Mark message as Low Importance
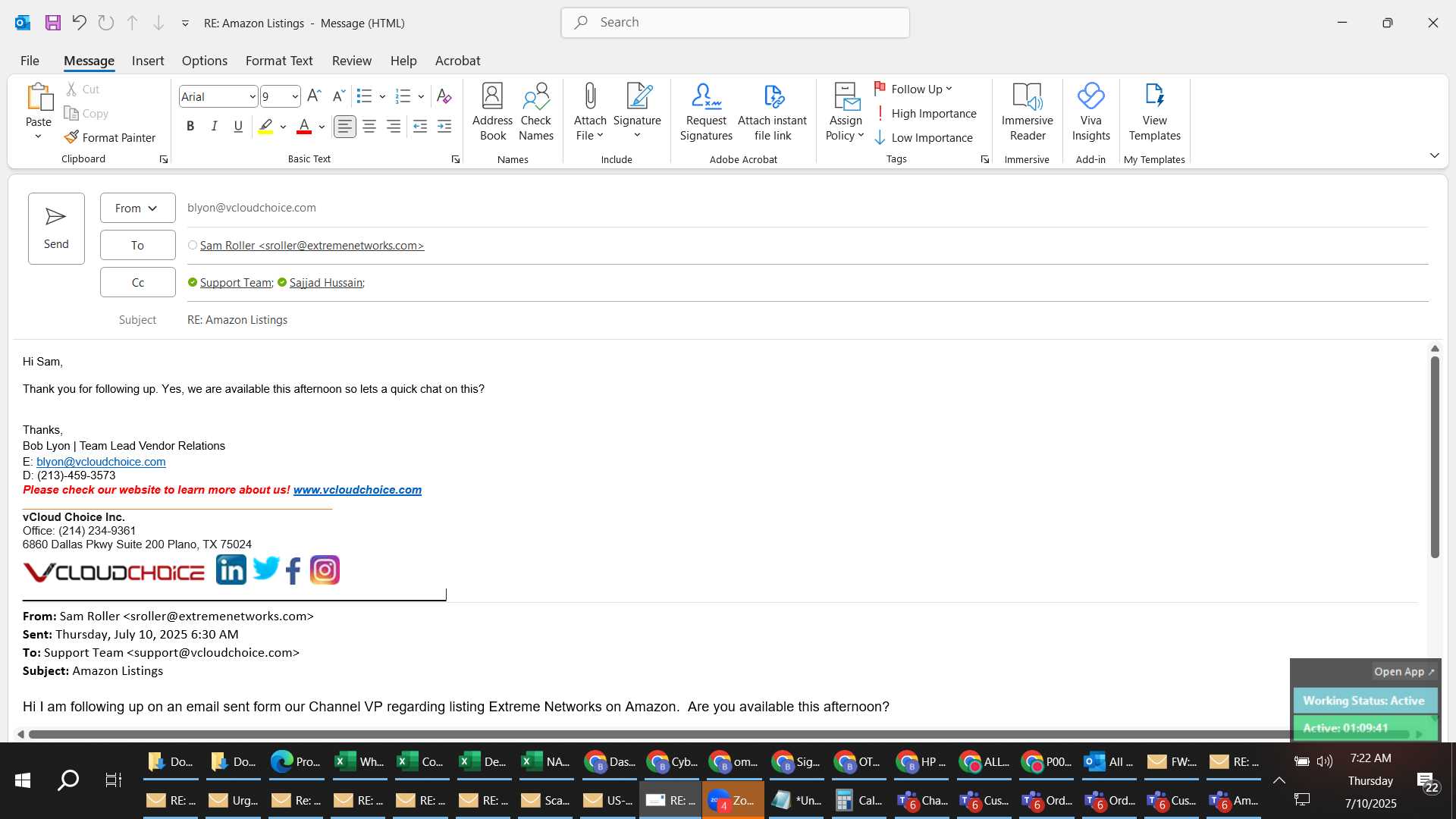Image resolution: width=1456 pixels, height=819 pixels. 924,137
